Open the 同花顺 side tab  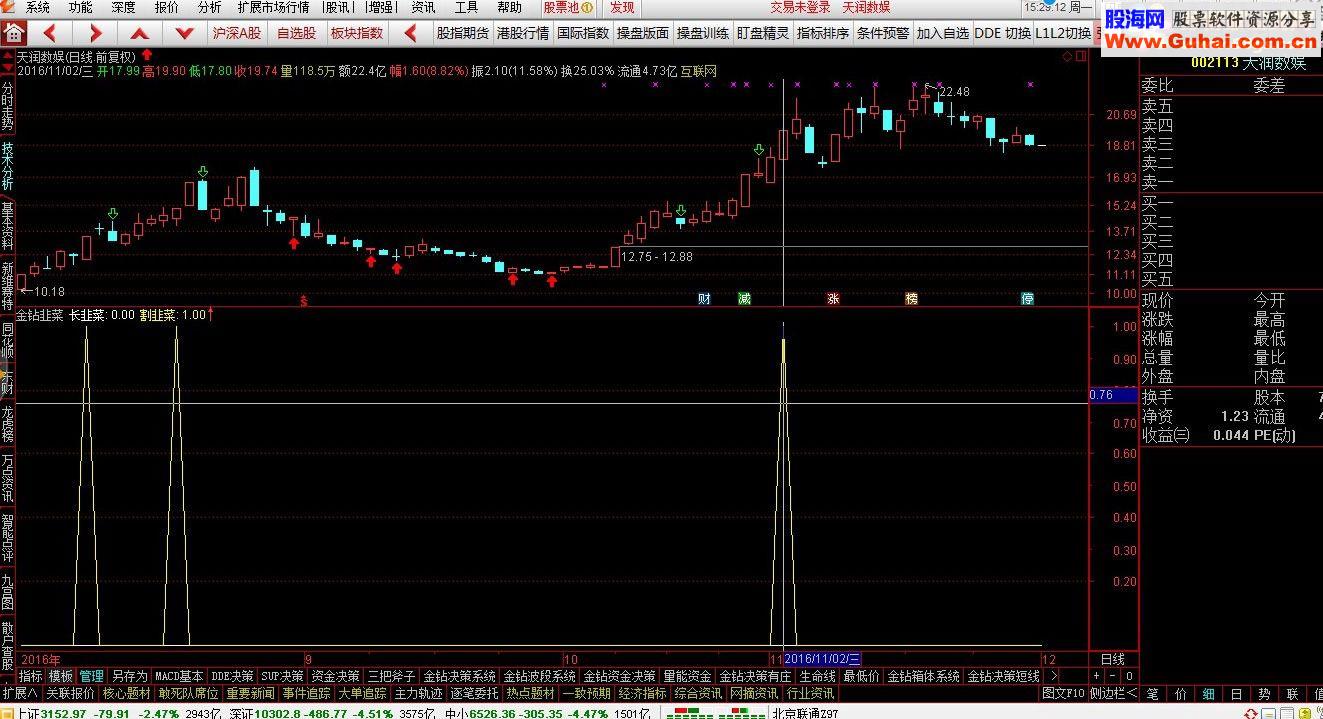coord(8,340)
